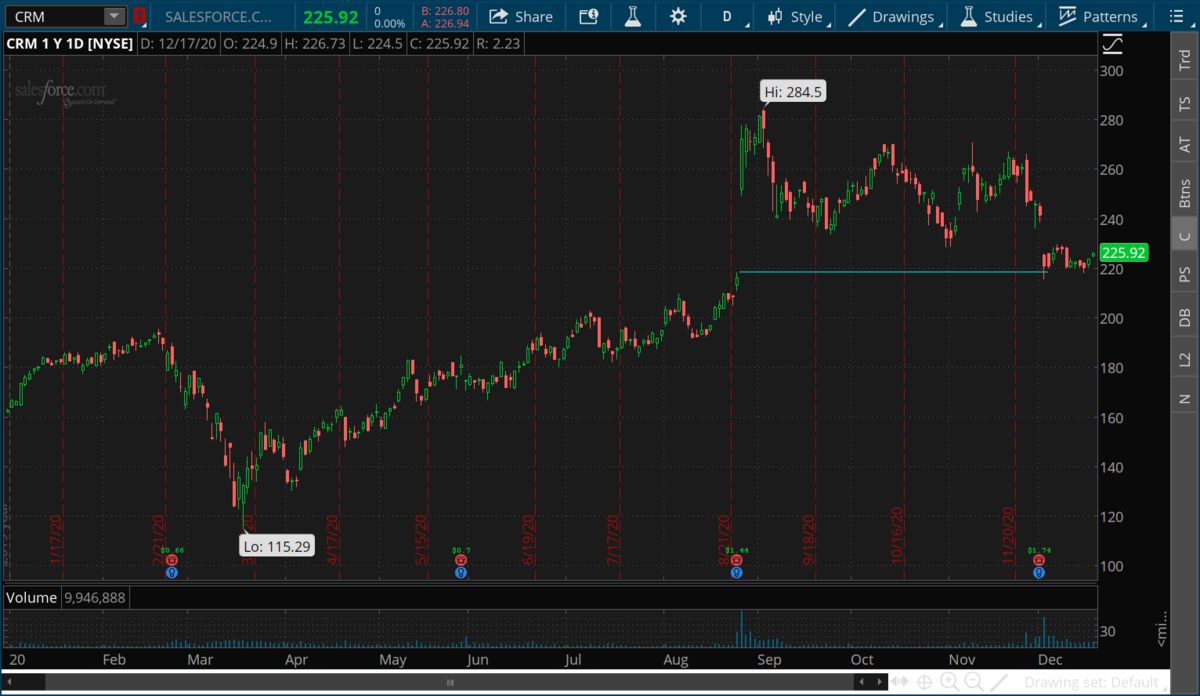Open the Btns sidebar tab
The image size is (1200, 696).
[x=1185, y=191]
